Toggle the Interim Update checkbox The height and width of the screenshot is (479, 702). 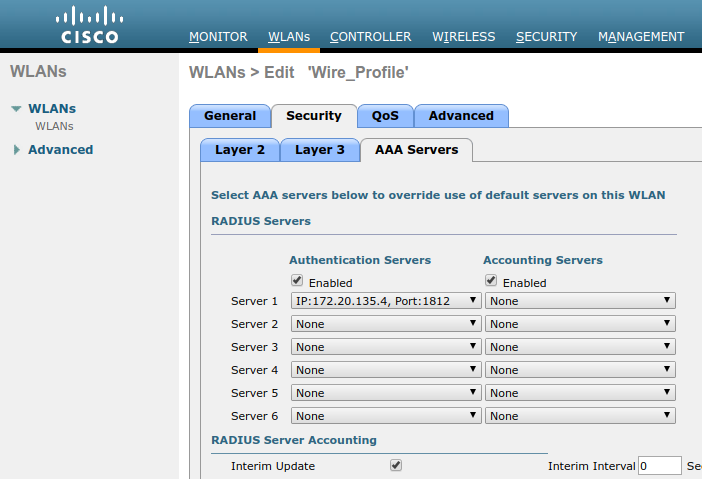click(x=396, y=465)
